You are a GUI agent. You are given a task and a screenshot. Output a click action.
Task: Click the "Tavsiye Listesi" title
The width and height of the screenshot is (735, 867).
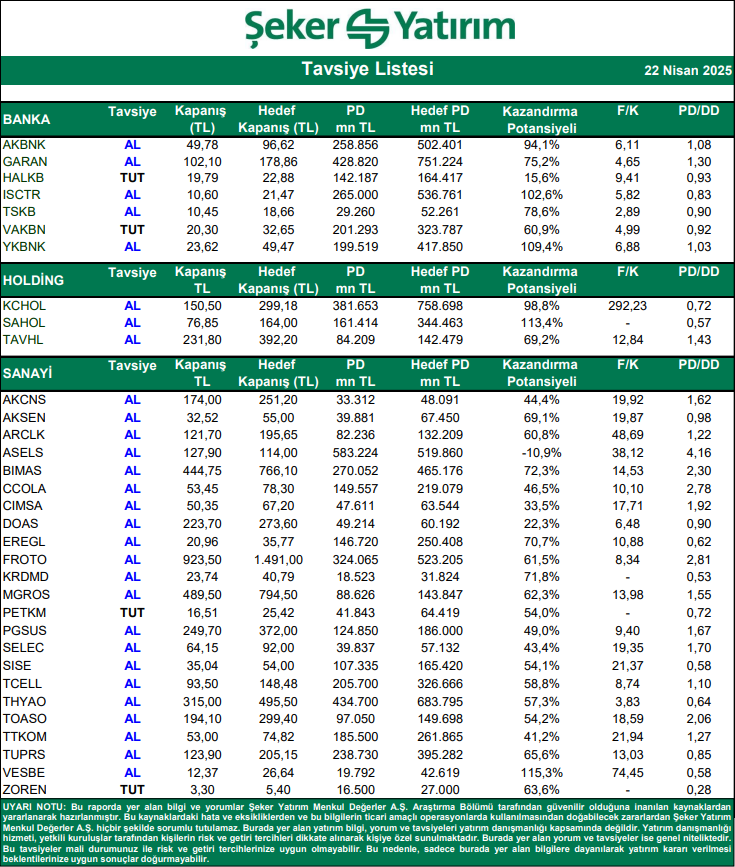pyautogui.click(x=367, y=70)
